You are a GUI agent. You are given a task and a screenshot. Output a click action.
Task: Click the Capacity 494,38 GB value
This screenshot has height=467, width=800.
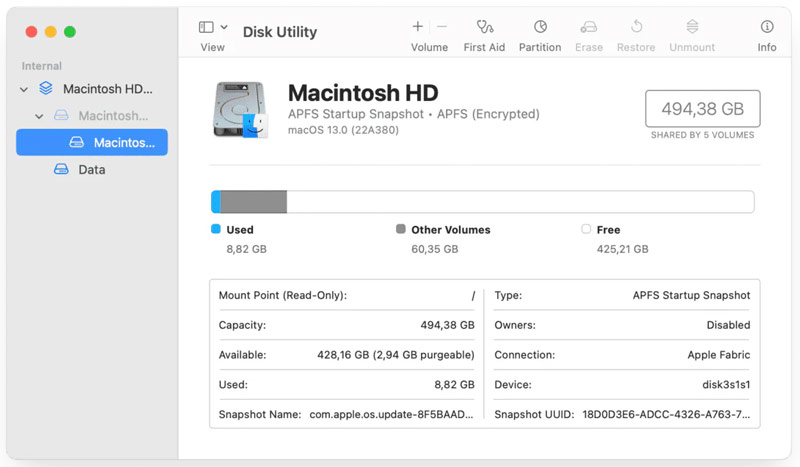(447, 325)
